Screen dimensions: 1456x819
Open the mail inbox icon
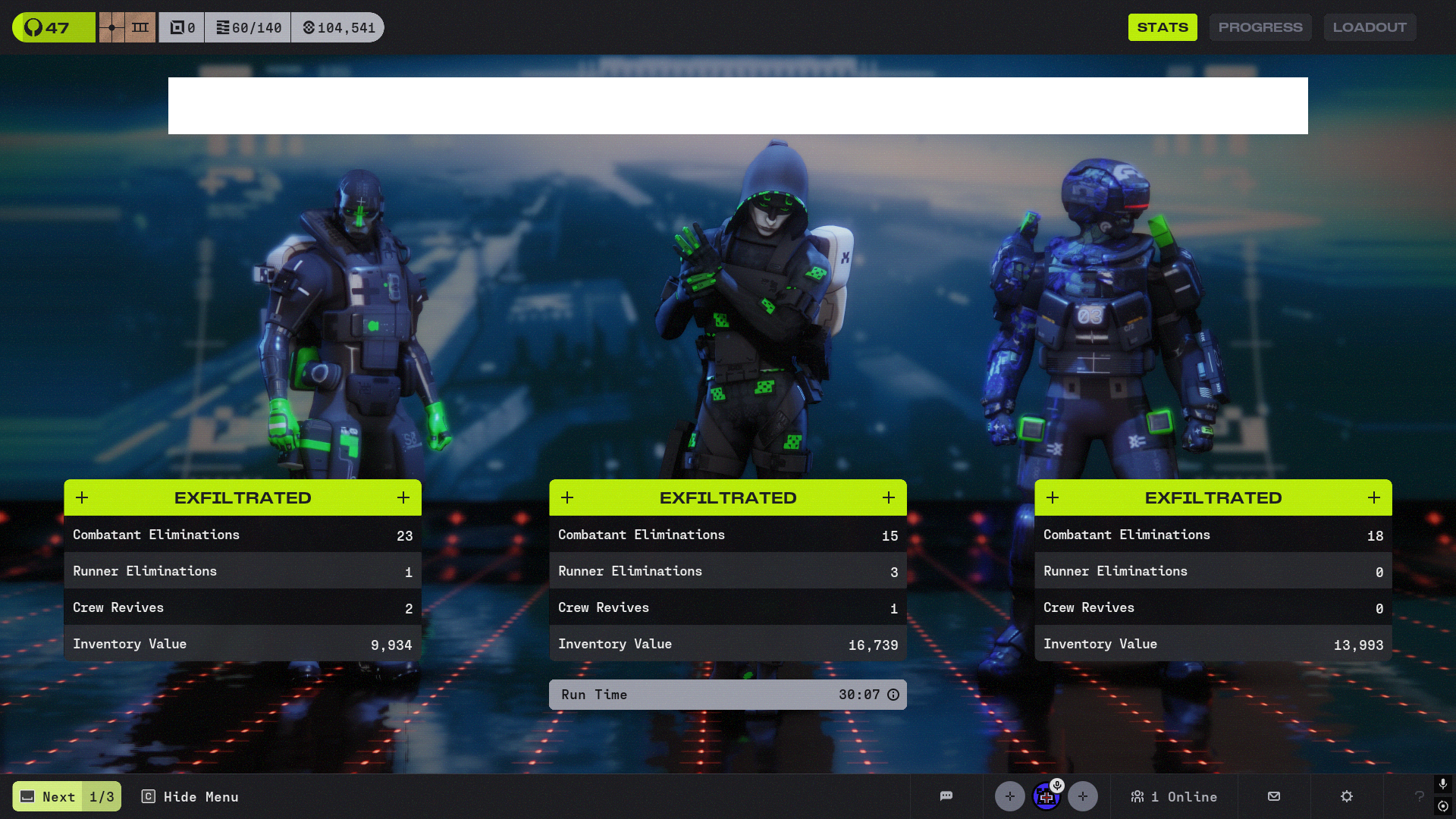point(1274,796)
